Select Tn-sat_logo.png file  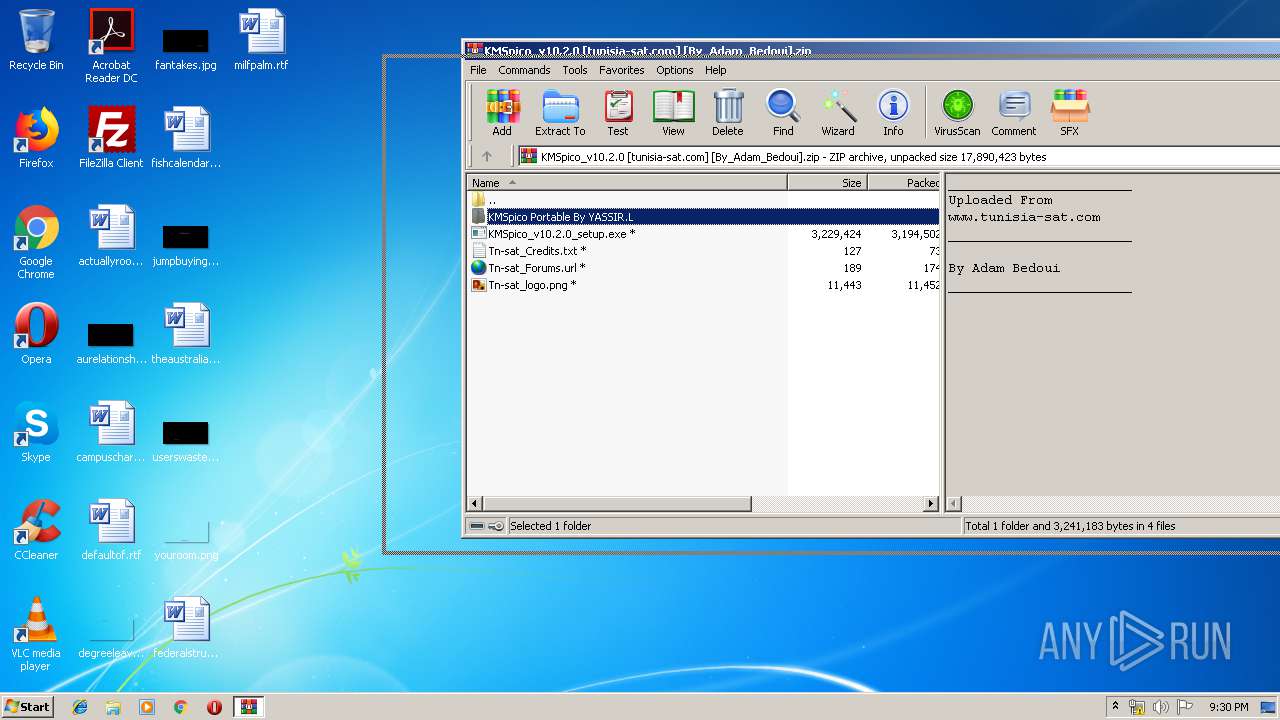tap(703, 285)
